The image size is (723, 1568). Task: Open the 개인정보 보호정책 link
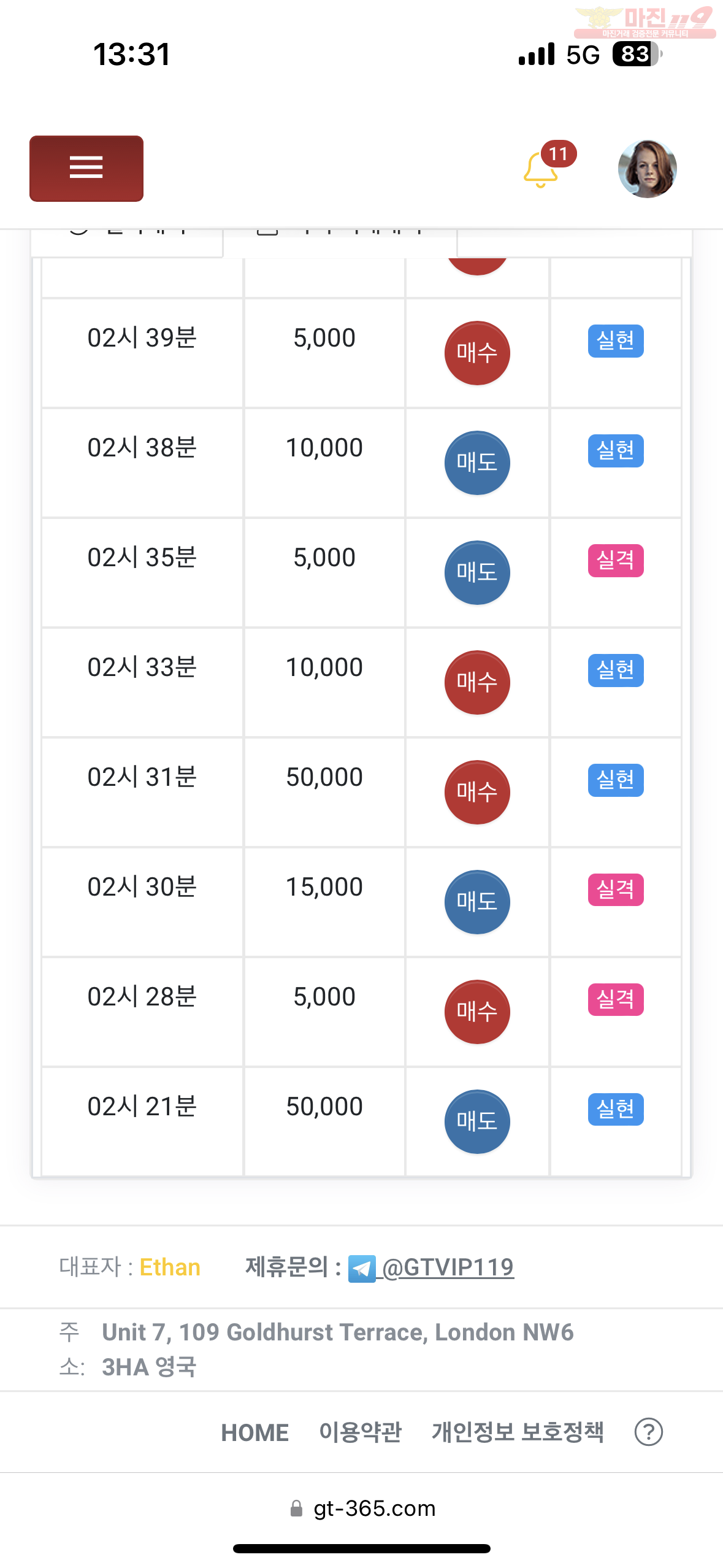518,1432
